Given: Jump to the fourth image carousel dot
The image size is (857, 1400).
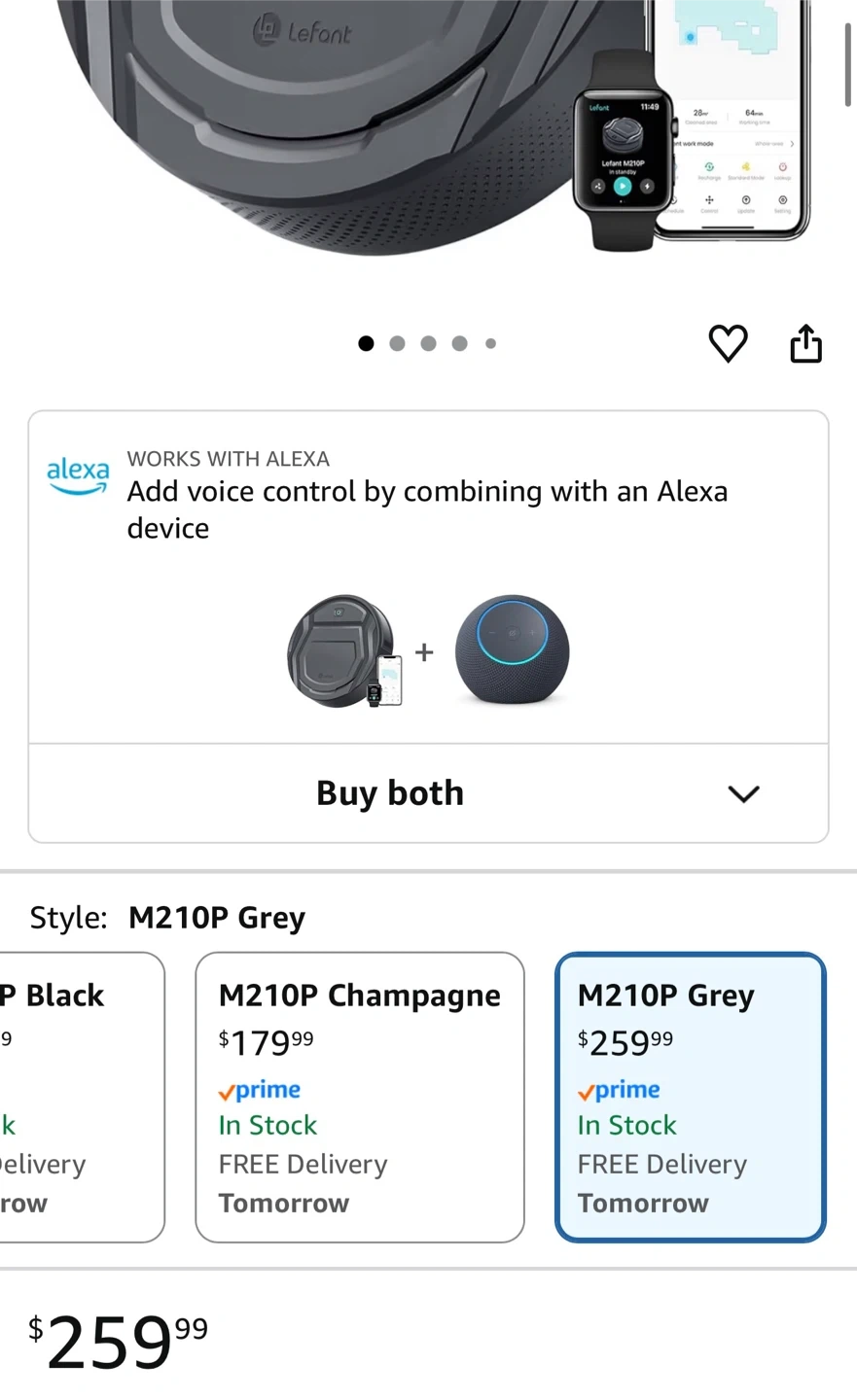Looking at the screenshot, I should (459, 343).
